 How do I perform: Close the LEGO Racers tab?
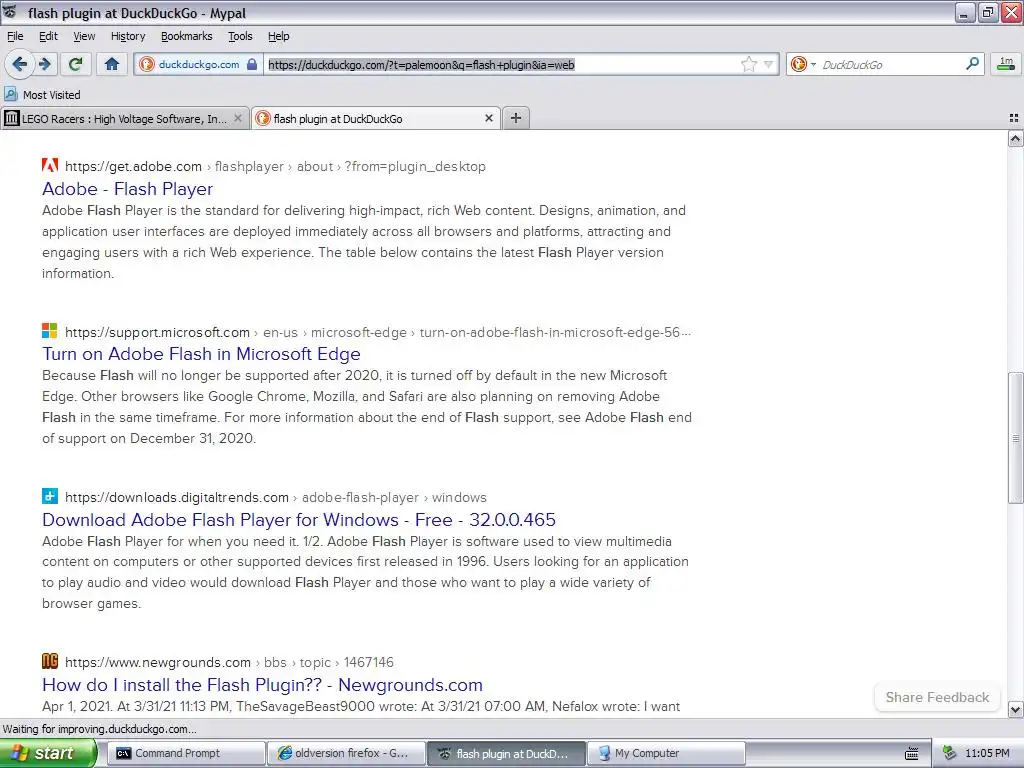point(238,118)
